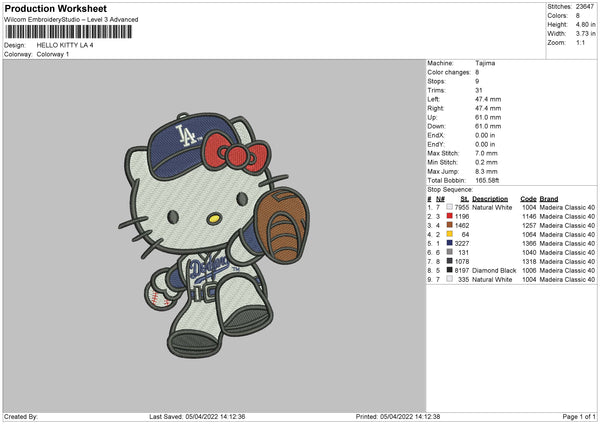Click thread code 1366 in stop sequence

[529, 243]
